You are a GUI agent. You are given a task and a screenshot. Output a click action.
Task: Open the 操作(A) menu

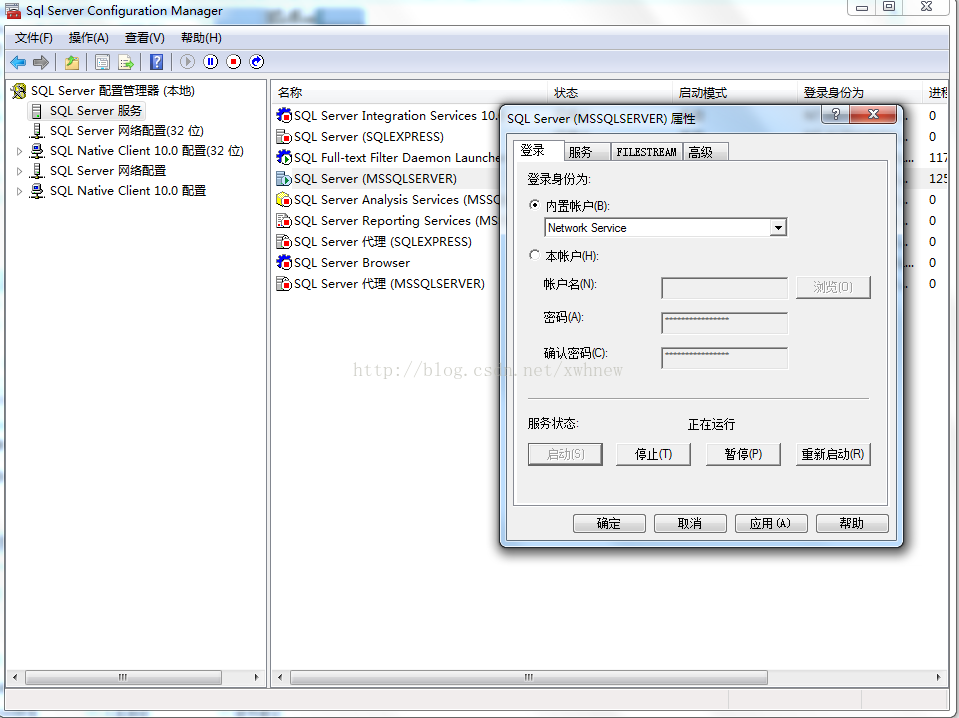point(89,38)
